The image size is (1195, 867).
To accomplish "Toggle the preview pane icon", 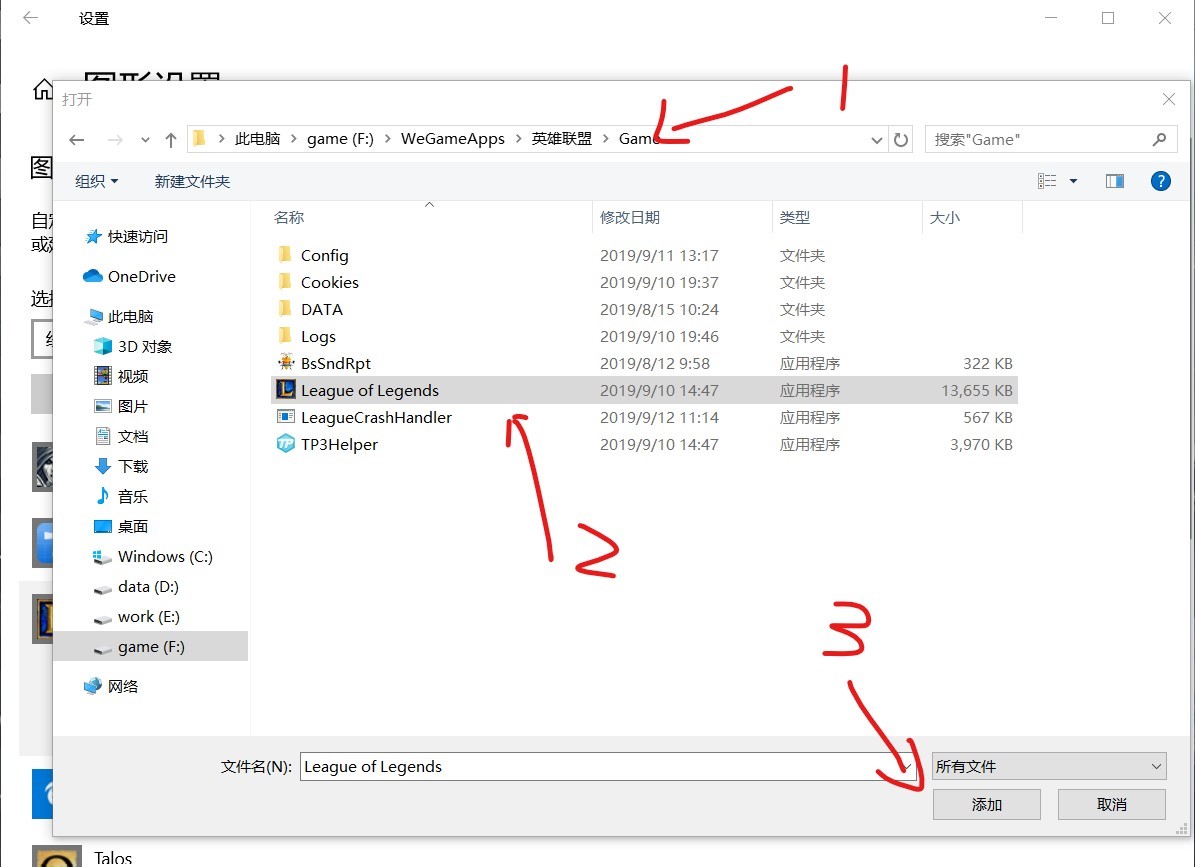I will (1114, 181).
